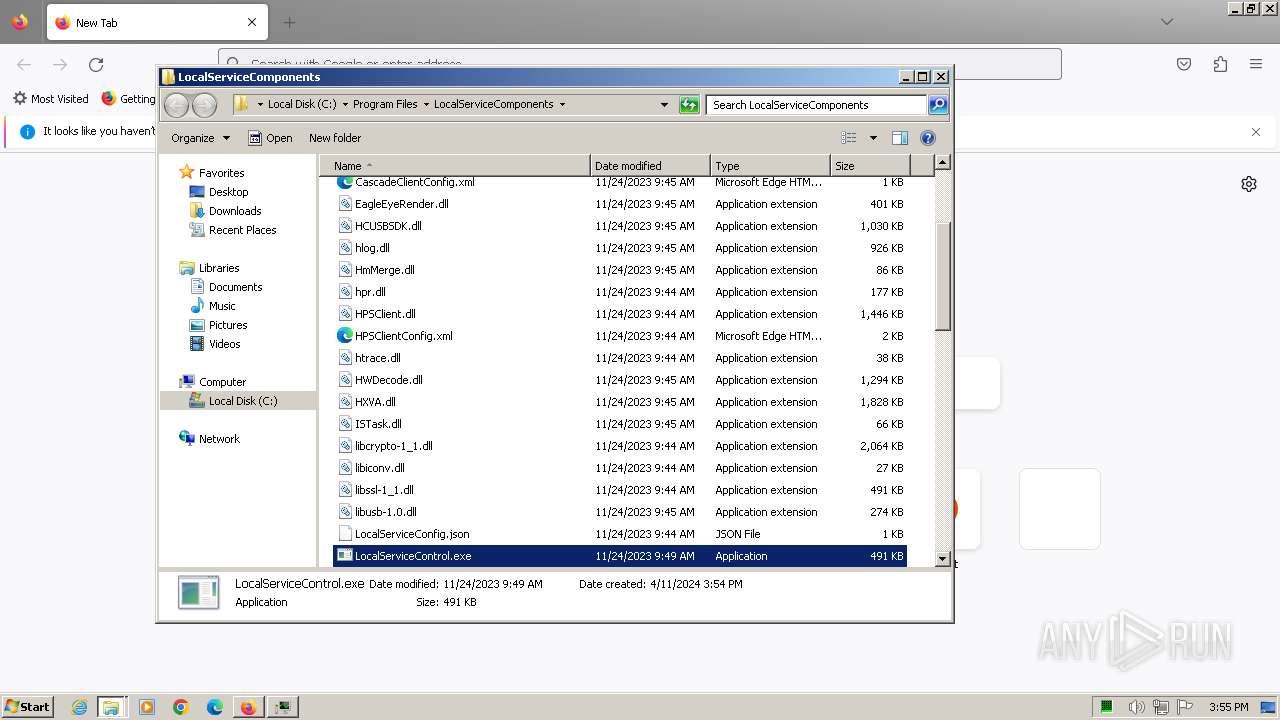Select the libusb-1.0.dll file
Screen dimensions: 1280x720
coord(385,512)
